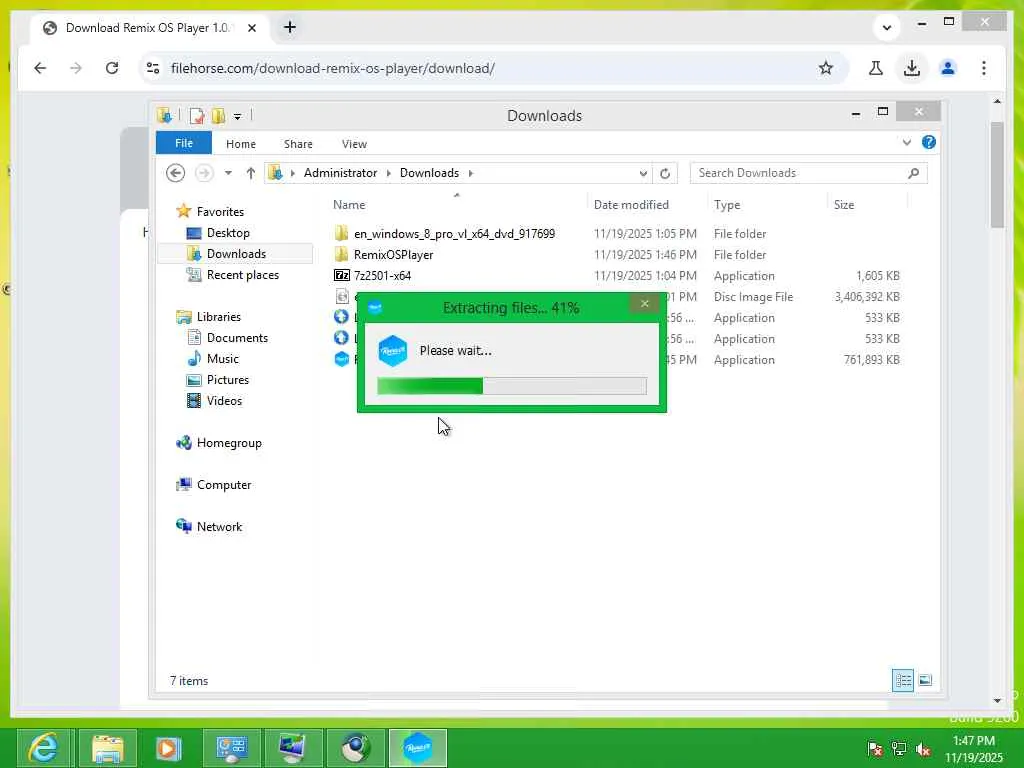Select Network in navigation pane
This screenshot has width=1024, height=768.
pos(219,526)
